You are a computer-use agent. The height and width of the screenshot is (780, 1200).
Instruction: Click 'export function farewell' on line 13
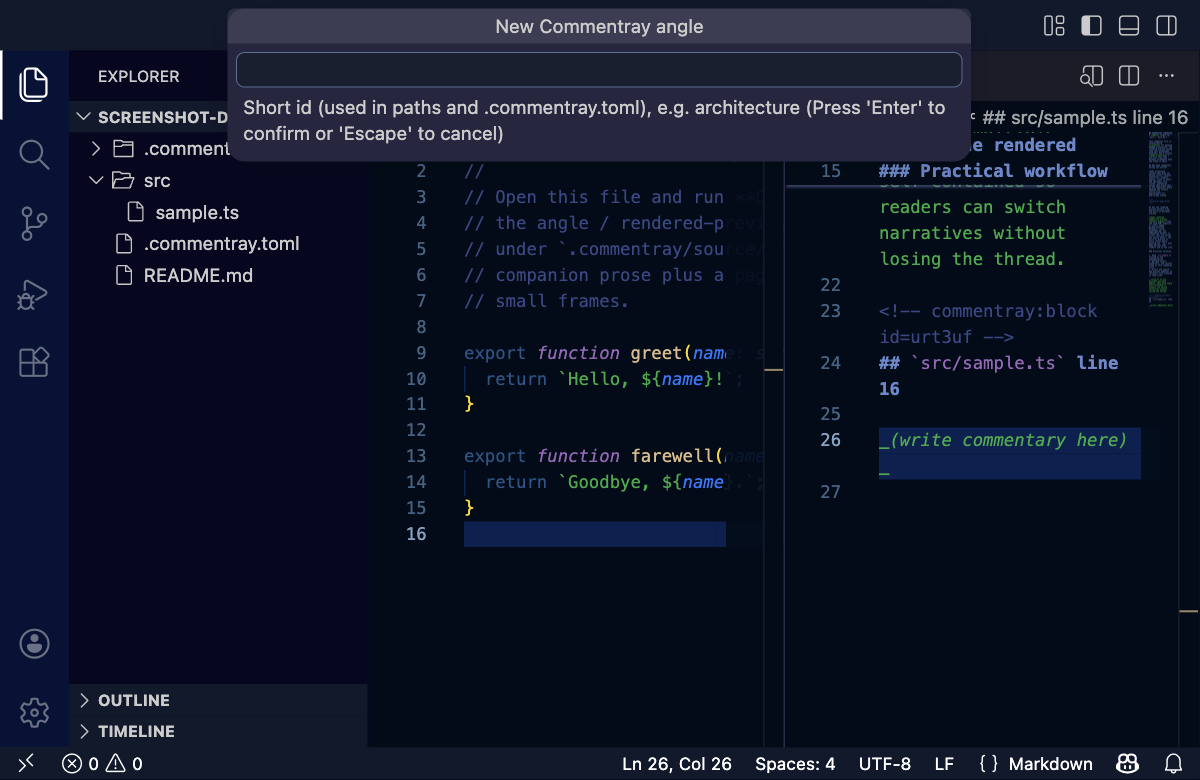point(589,456)
